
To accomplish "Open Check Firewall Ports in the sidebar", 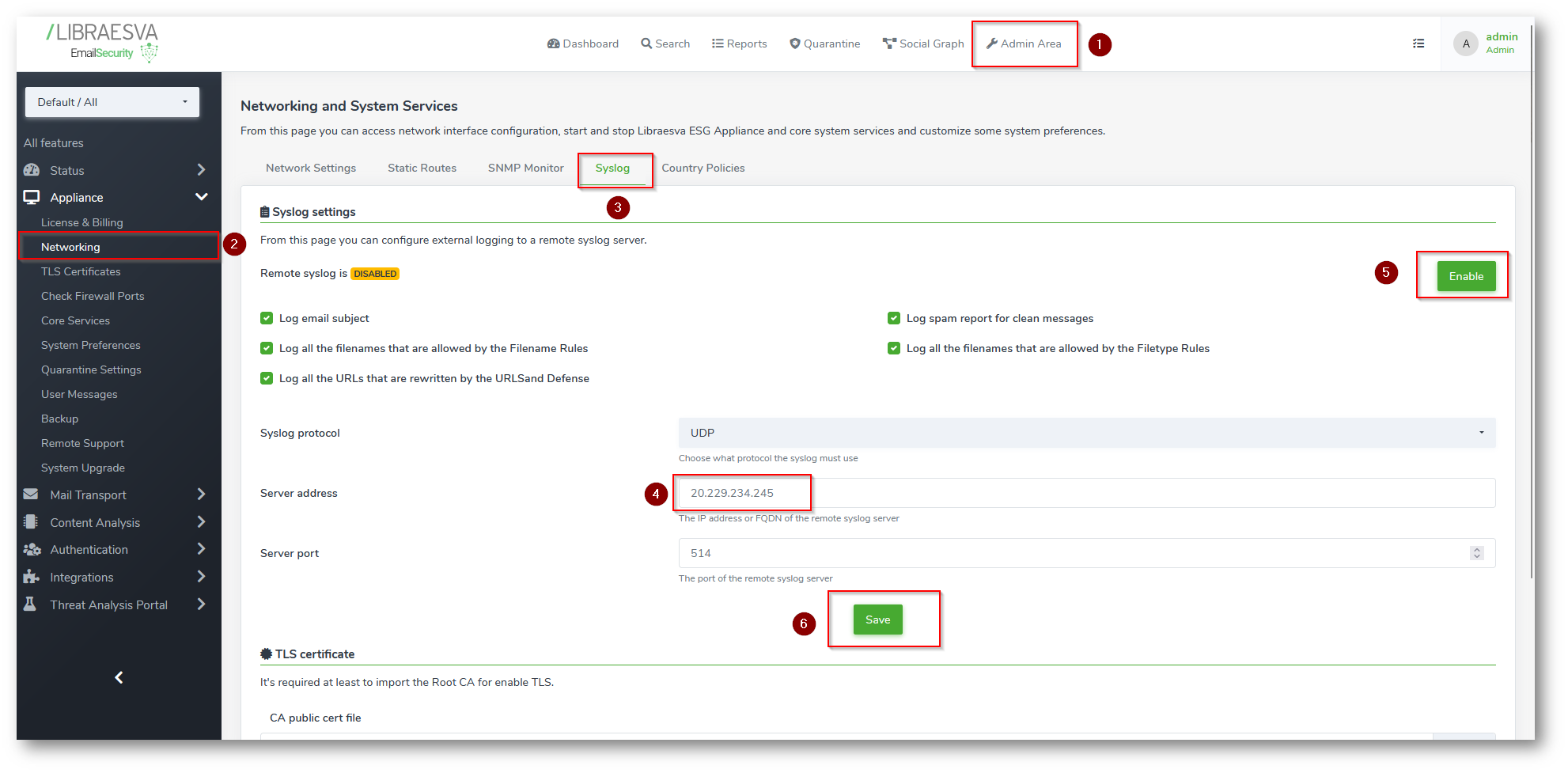I will tap(93, 296).
